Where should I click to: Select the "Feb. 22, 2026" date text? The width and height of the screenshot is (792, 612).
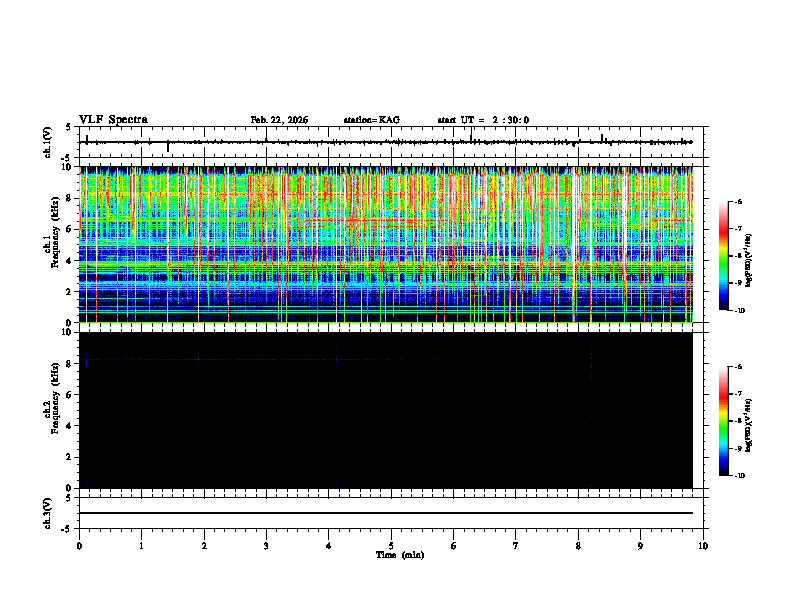click(279, 120)
